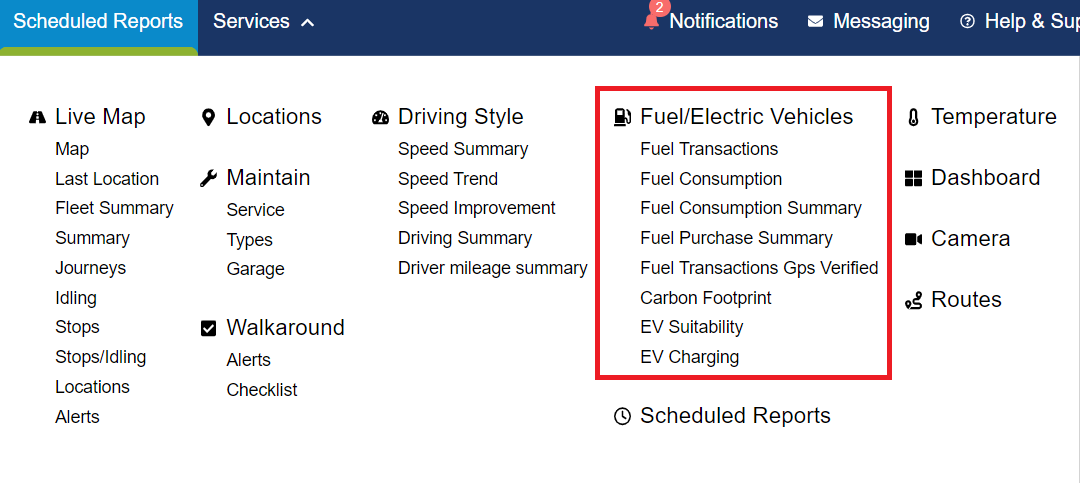This screenshot has width=1080, height=483.
Task: Click the Camera video icon
Action: click(x=913, y=239)
